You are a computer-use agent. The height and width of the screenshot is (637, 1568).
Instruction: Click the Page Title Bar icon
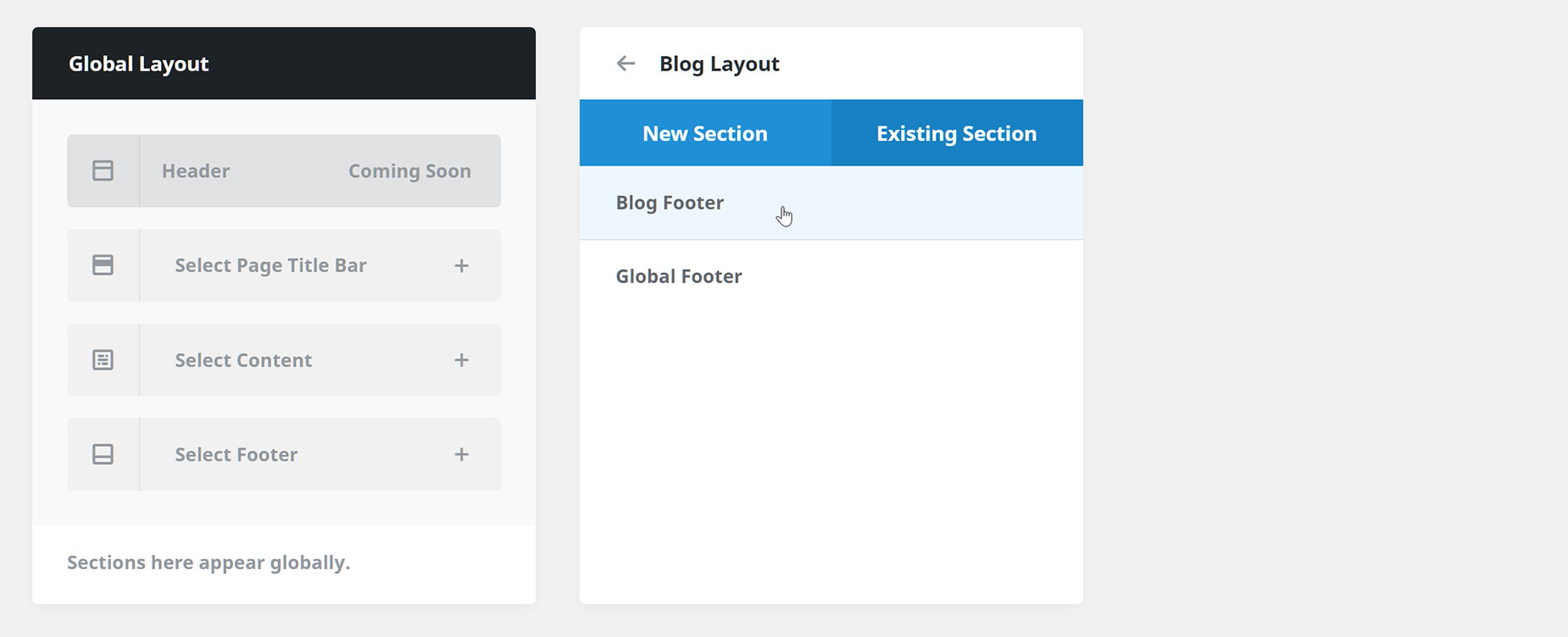click(x=103, y=265)
